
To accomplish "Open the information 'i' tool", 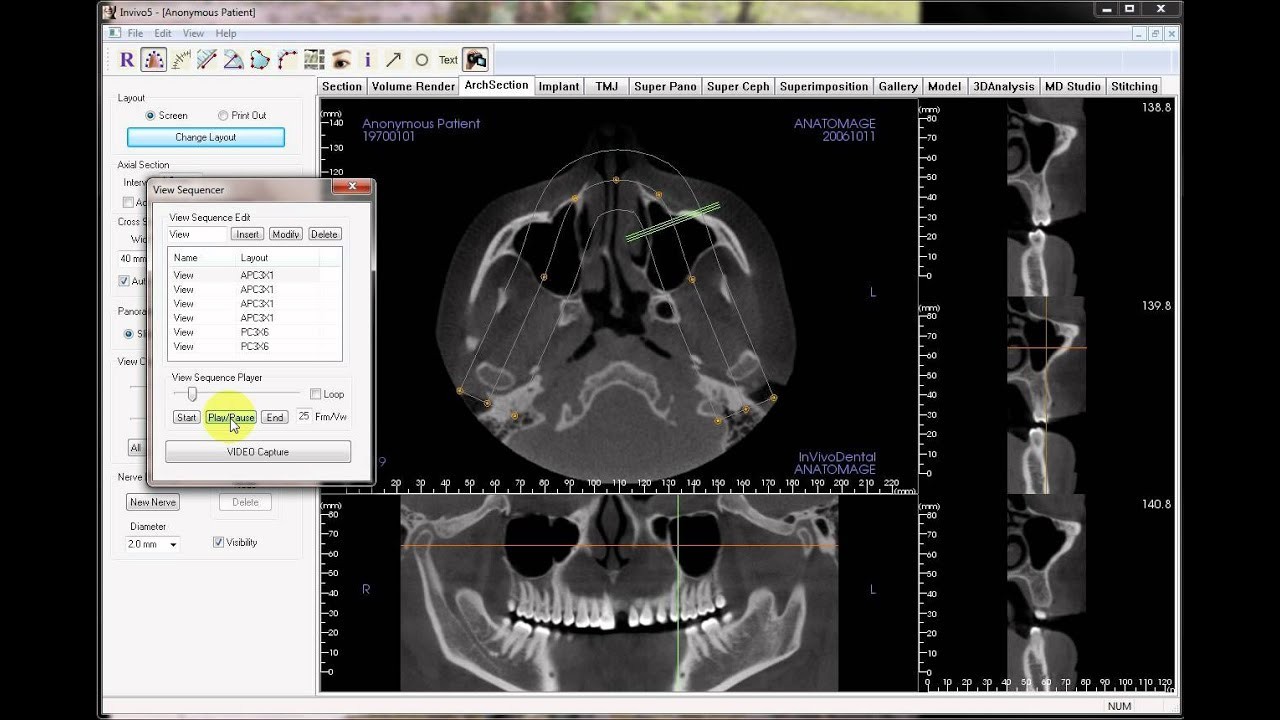I will [x=367, y=60].
